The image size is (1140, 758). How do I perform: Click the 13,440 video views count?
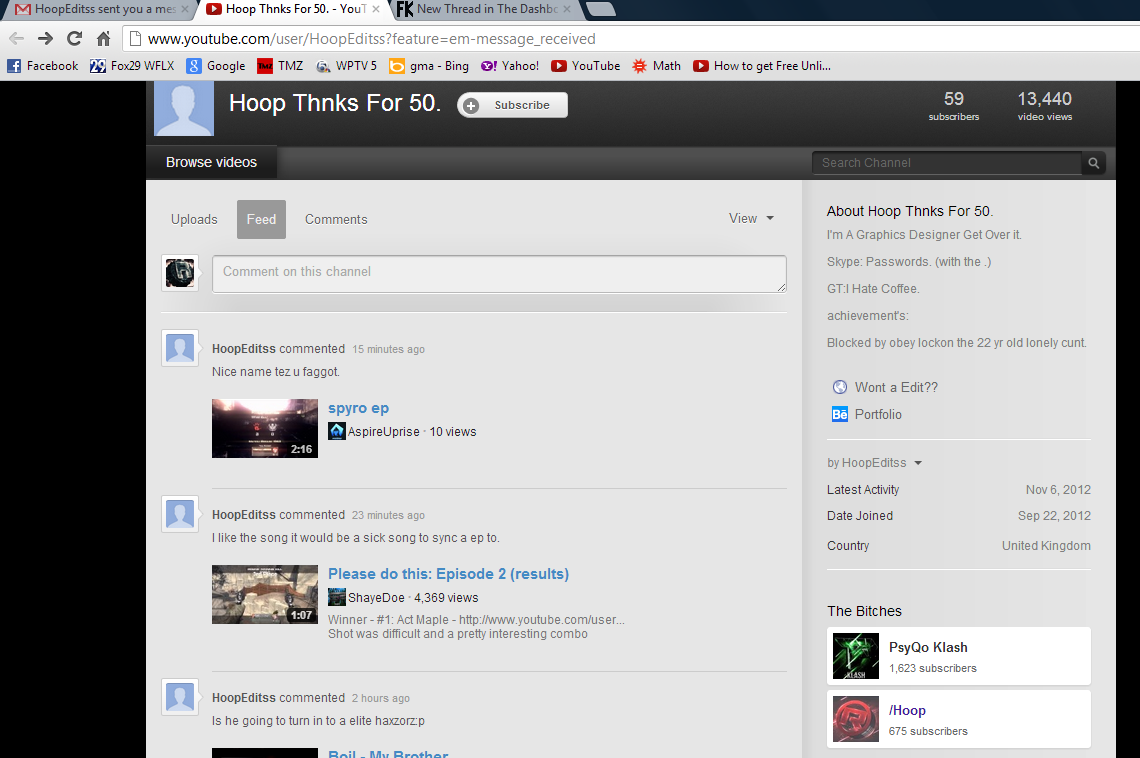click(x=1045, y=105)
